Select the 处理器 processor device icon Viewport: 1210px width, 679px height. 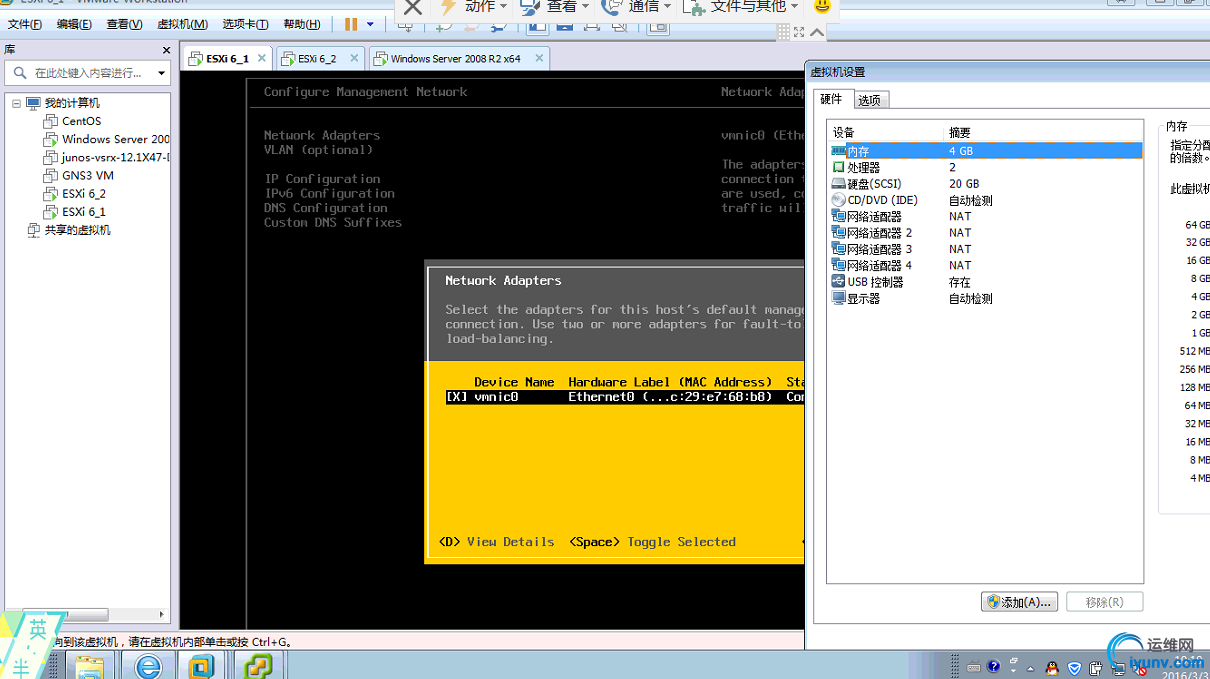click(838, 167)
